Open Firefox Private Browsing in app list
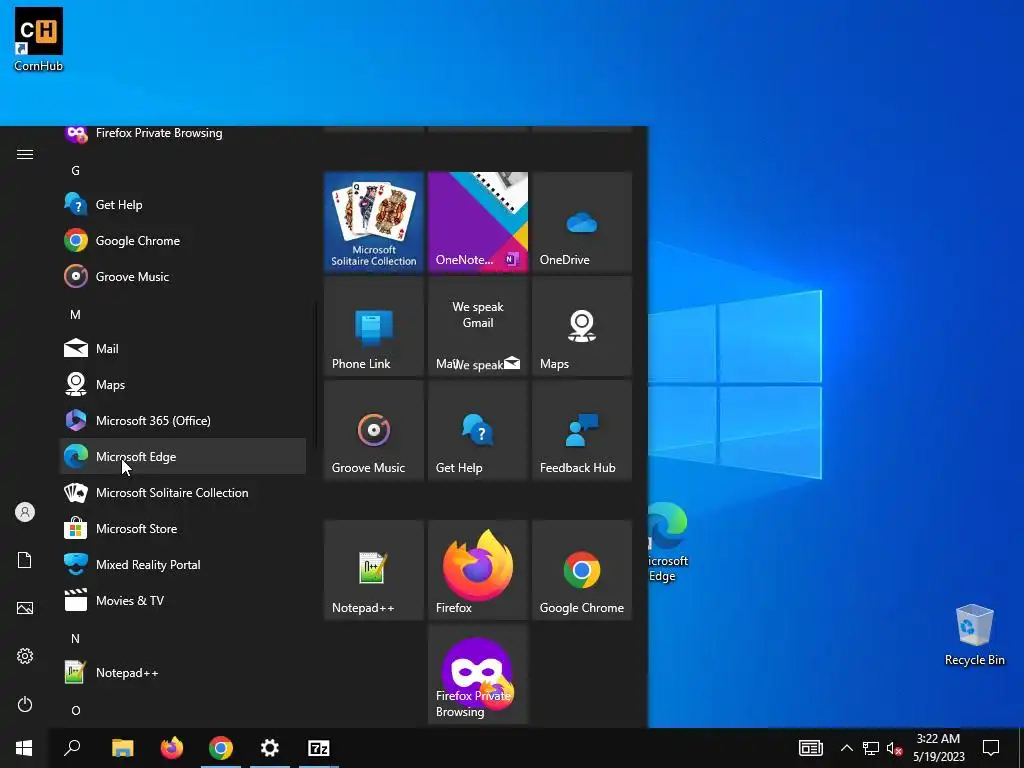Screen dimensions: 1024x768 coord(183,134)
